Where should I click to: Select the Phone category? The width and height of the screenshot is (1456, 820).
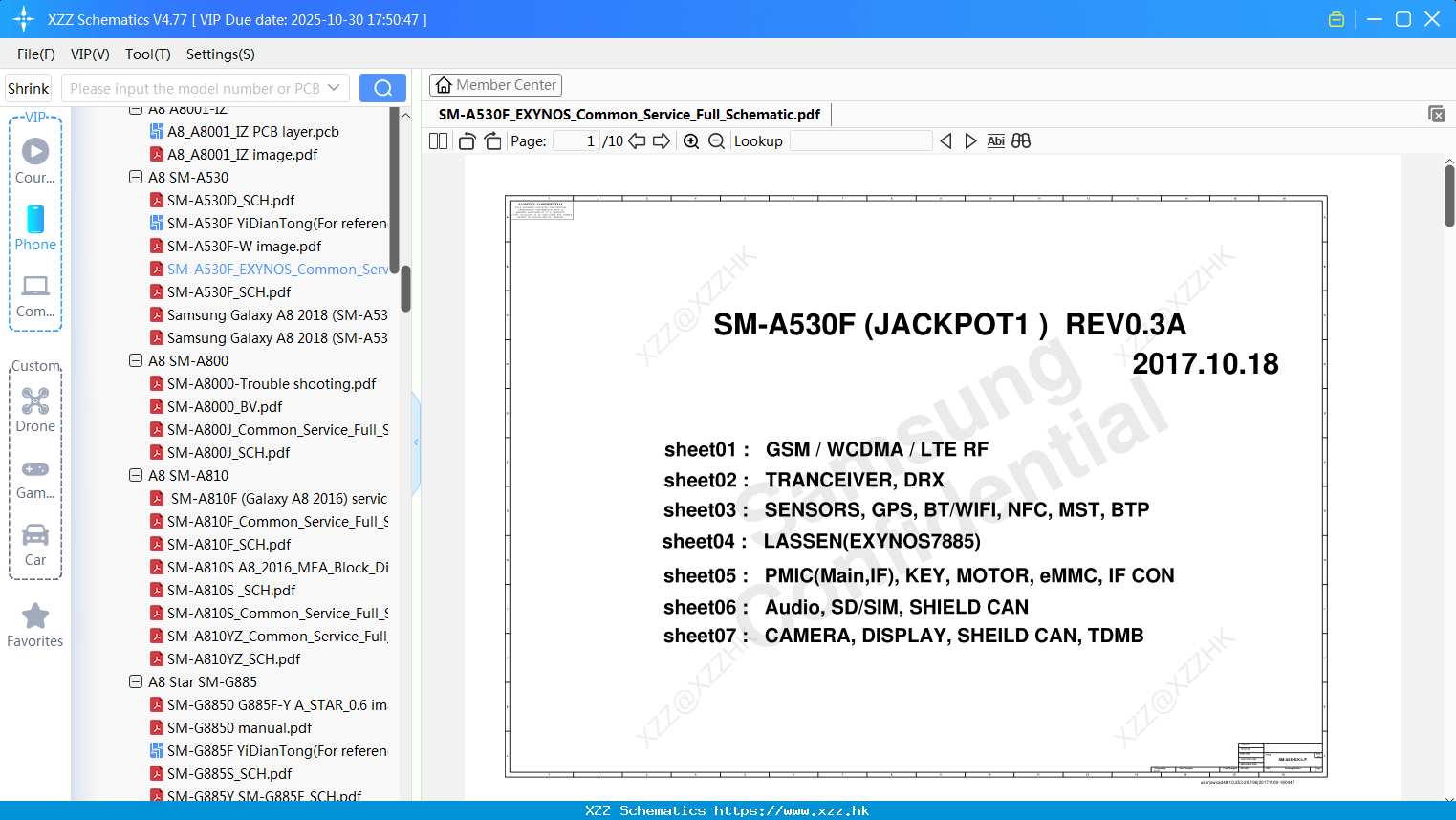(35, 227)
